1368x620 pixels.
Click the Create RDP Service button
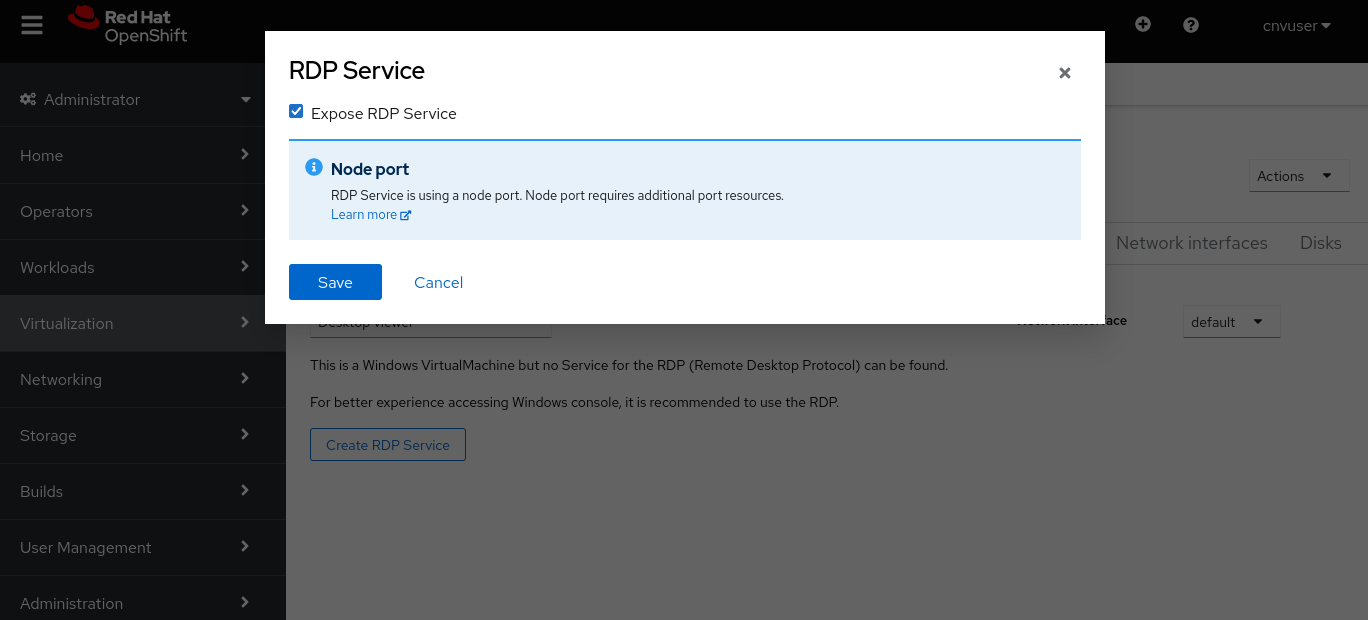click(x=388, y=445)
